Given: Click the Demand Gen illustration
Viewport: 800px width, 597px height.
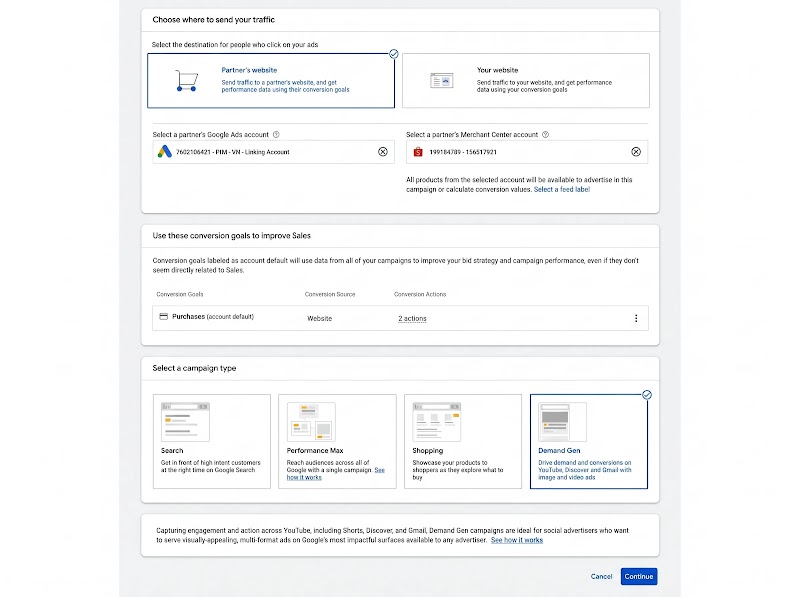Looking at the screenshot, I should [562, 422].
